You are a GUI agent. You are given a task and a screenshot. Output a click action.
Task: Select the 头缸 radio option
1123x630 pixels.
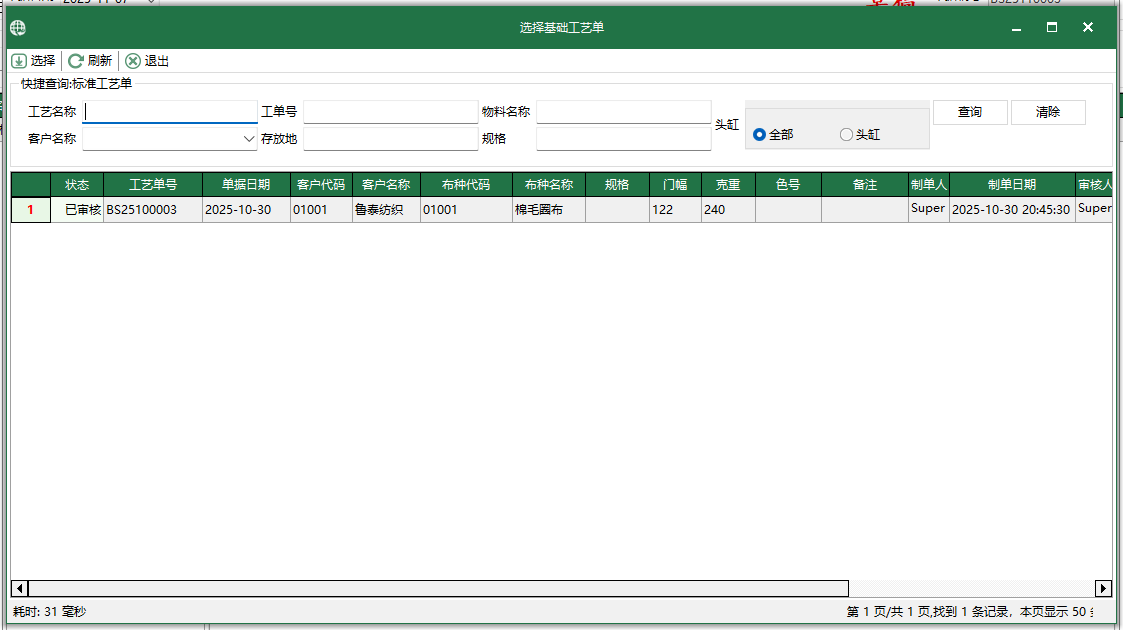847,134
